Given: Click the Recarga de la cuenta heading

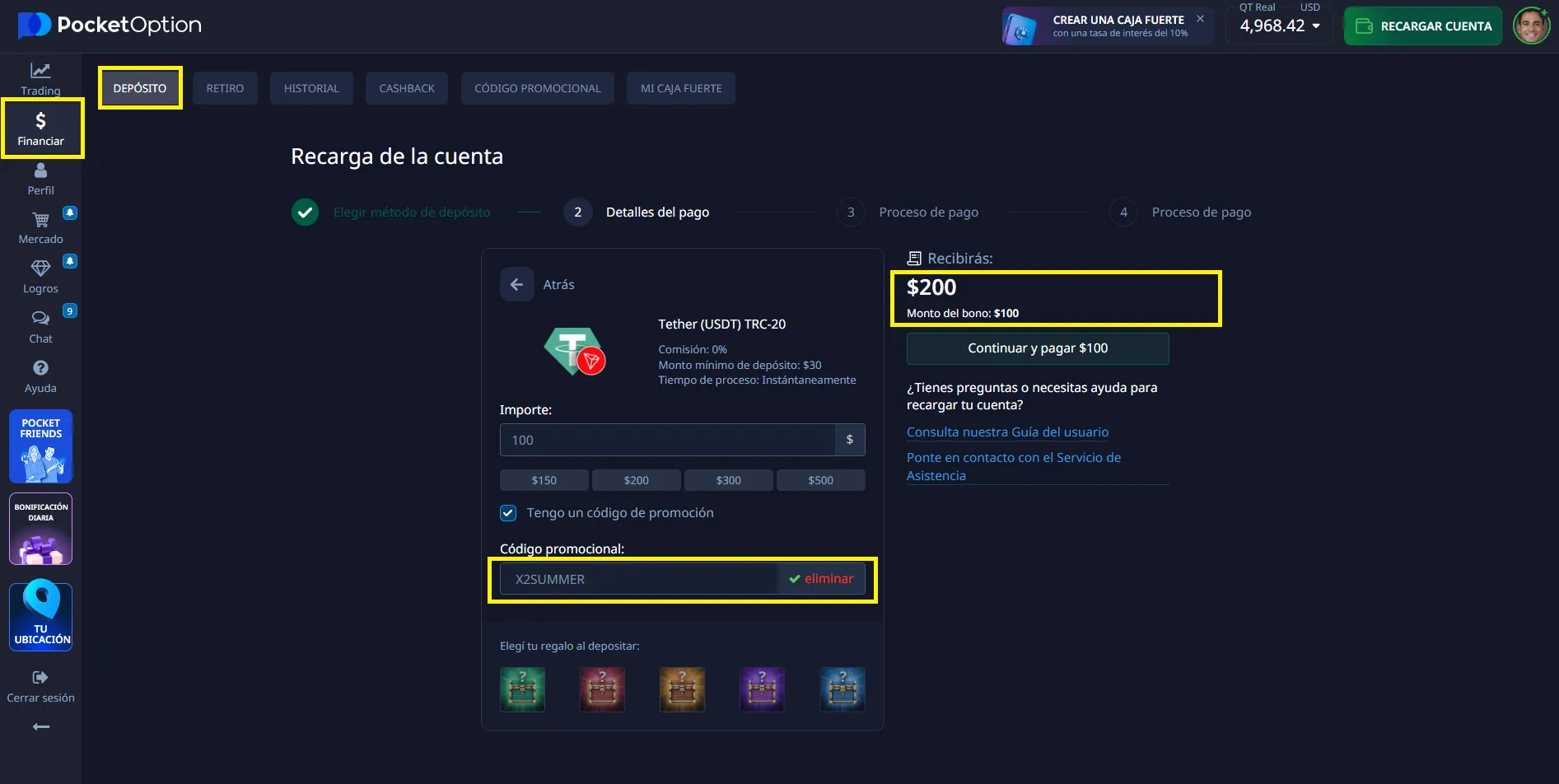Looking at the screenshot, I should coord(397,156).
